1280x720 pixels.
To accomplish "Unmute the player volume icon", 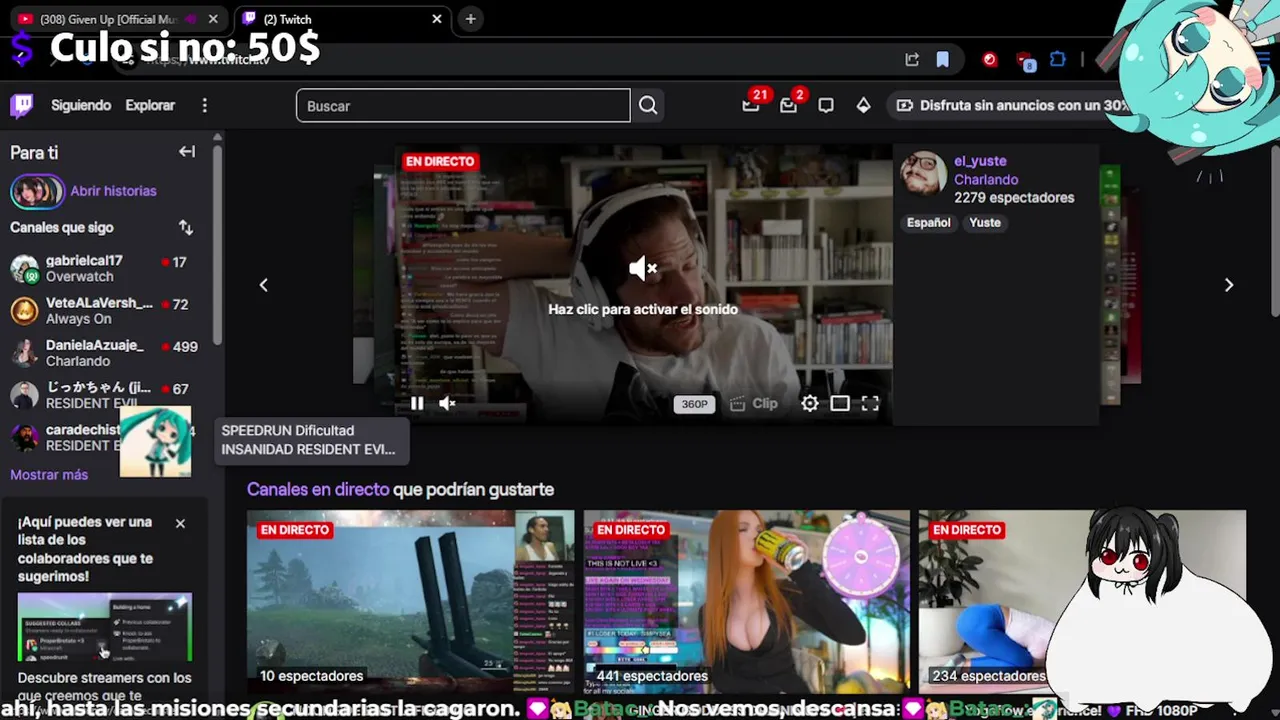I will pyautogui.click(x=447, y=403).
